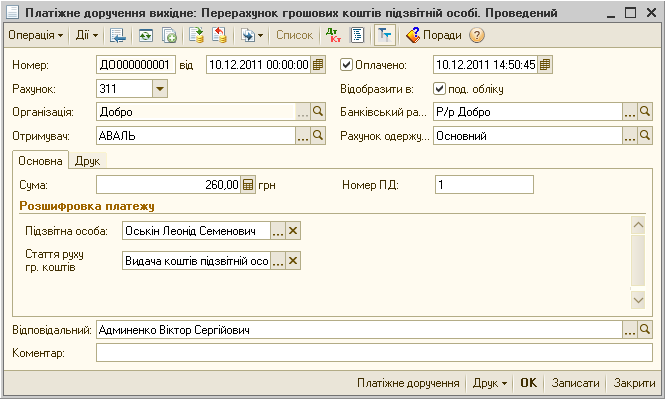665x399 pixels.
Task: Click the Записати button
Action: pos(576,383)
